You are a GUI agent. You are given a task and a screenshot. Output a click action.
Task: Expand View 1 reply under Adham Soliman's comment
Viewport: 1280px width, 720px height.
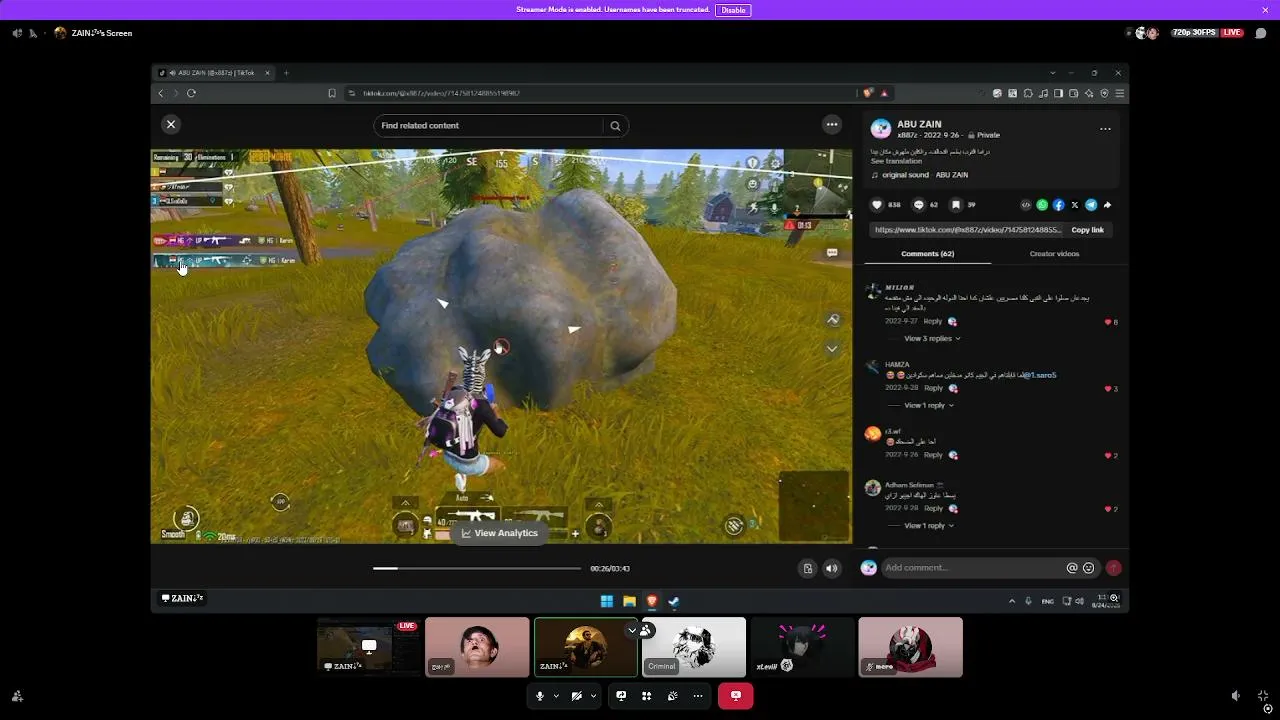pos(928,526)
